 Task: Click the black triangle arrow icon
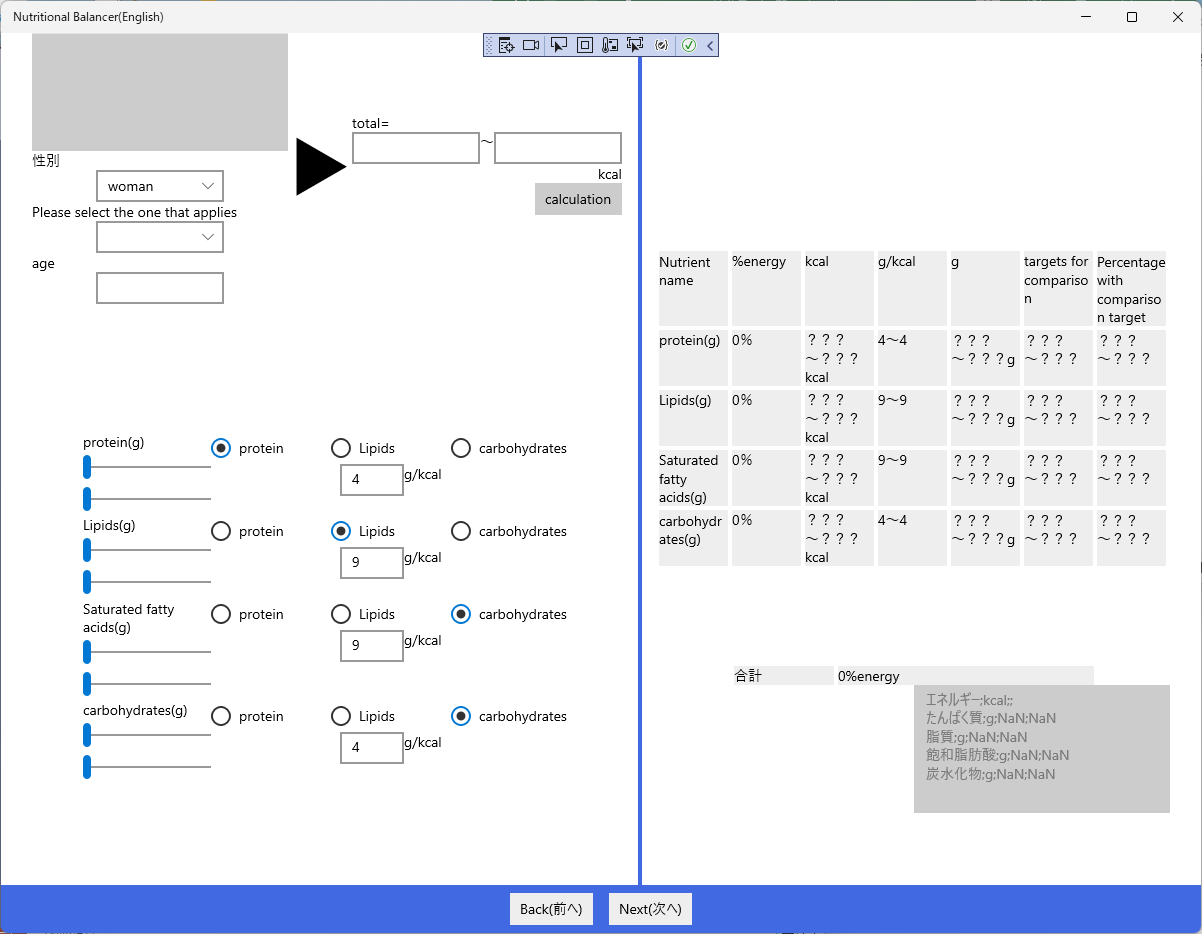coord(321,167)
